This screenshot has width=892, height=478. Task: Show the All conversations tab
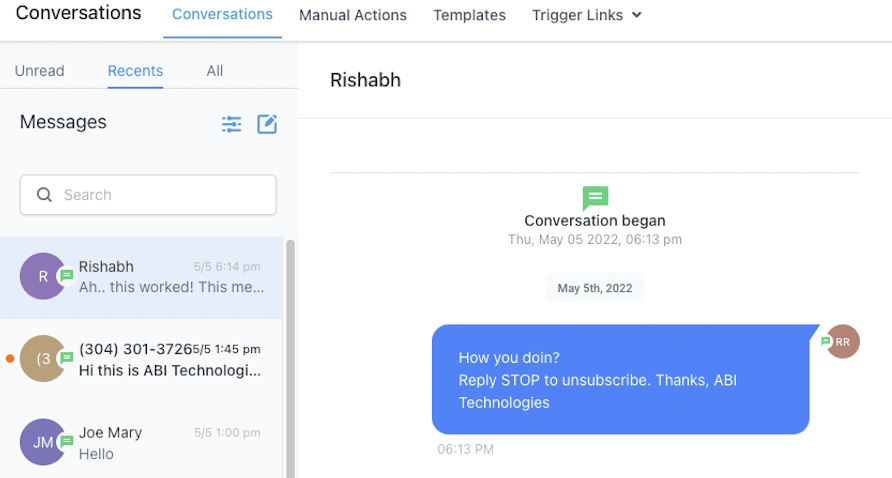[x=214, y=71]
